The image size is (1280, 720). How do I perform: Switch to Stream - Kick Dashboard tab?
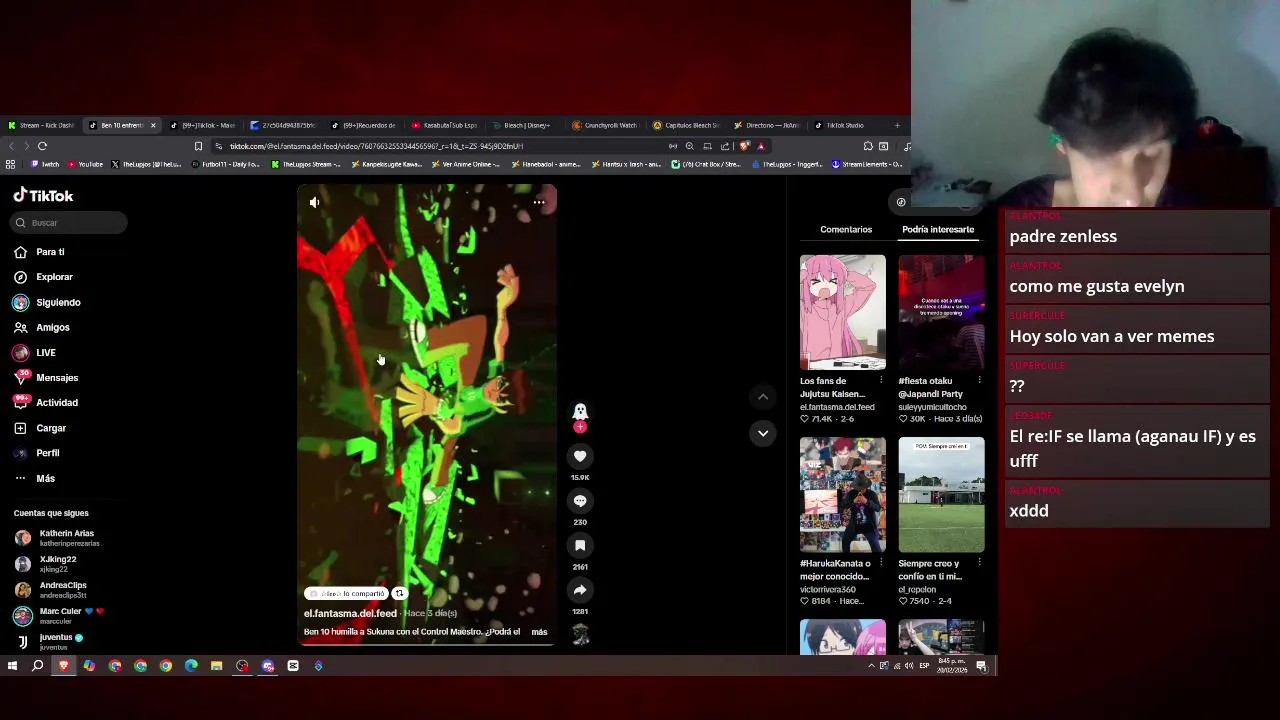41,125
